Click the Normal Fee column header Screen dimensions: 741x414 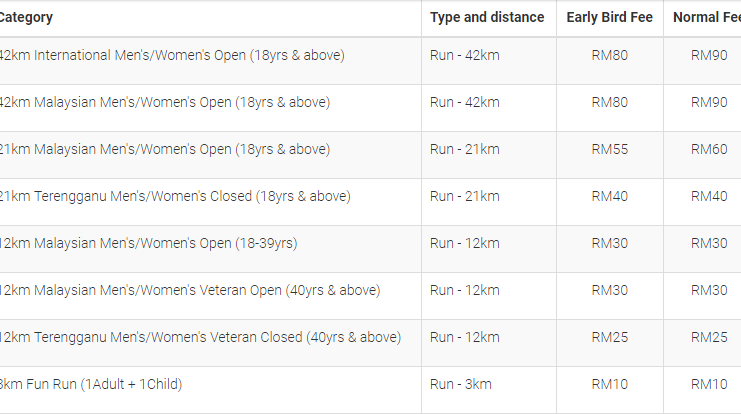pos(707,17)
